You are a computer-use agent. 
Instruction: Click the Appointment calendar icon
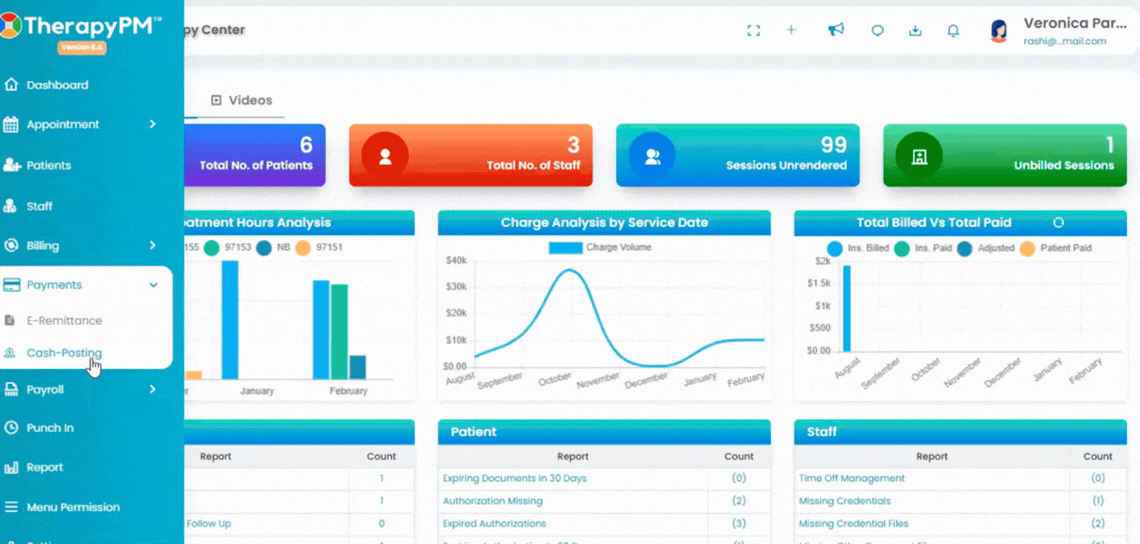pyautogui.click(x=10, y=124)
